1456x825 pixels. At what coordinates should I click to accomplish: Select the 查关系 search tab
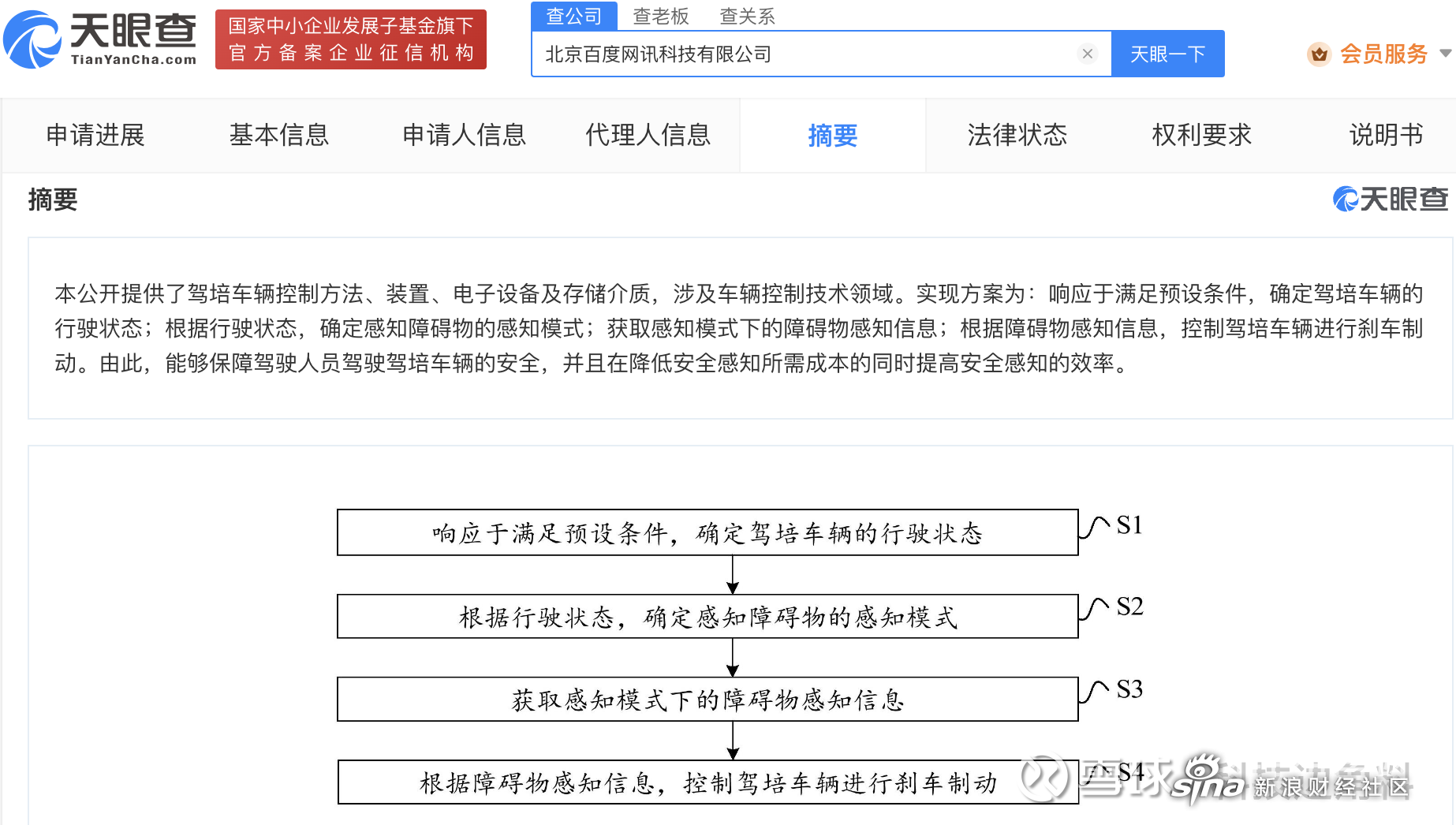(x=747, y=16)
